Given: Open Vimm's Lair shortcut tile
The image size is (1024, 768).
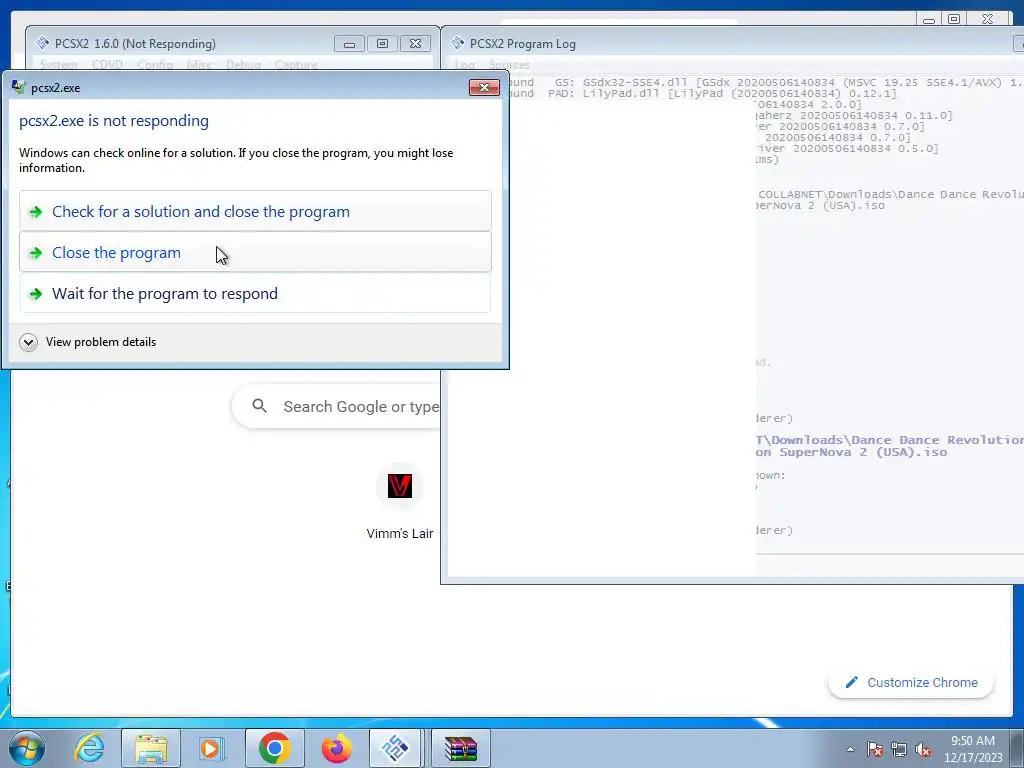Looking at the screenshot, I should [x=400, y=486].
